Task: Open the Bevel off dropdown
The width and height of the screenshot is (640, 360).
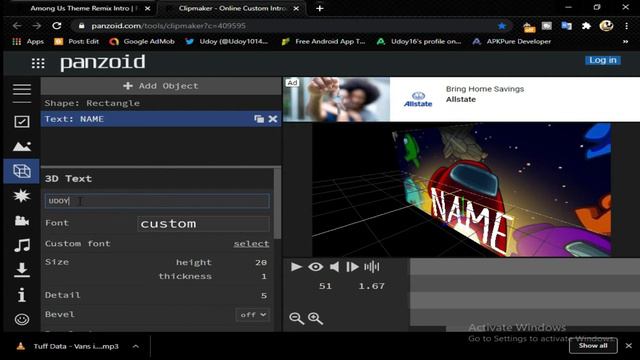Action: coord(252,315)
